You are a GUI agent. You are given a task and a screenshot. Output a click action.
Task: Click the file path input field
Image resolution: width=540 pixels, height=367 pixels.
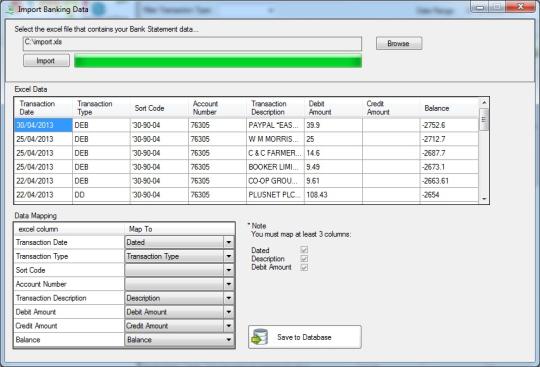tap(193, 44)
